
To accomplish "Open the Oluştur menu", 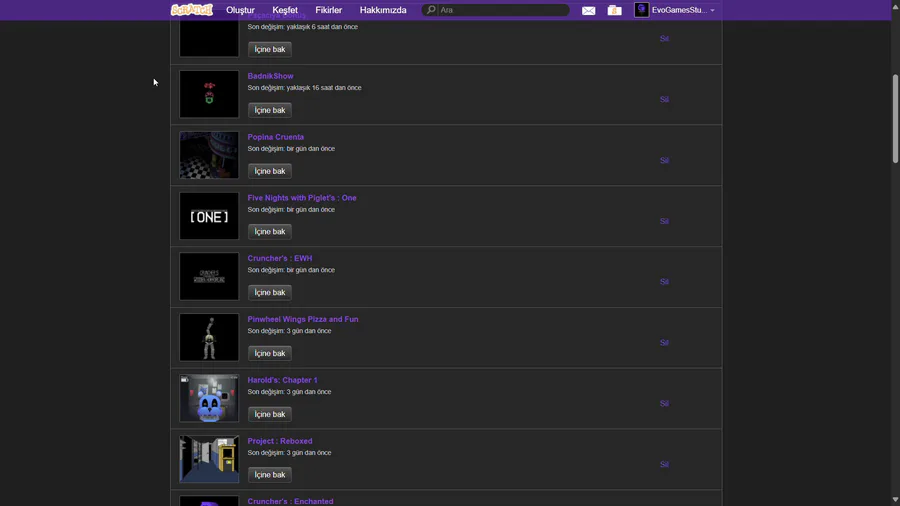I will 240,10.
